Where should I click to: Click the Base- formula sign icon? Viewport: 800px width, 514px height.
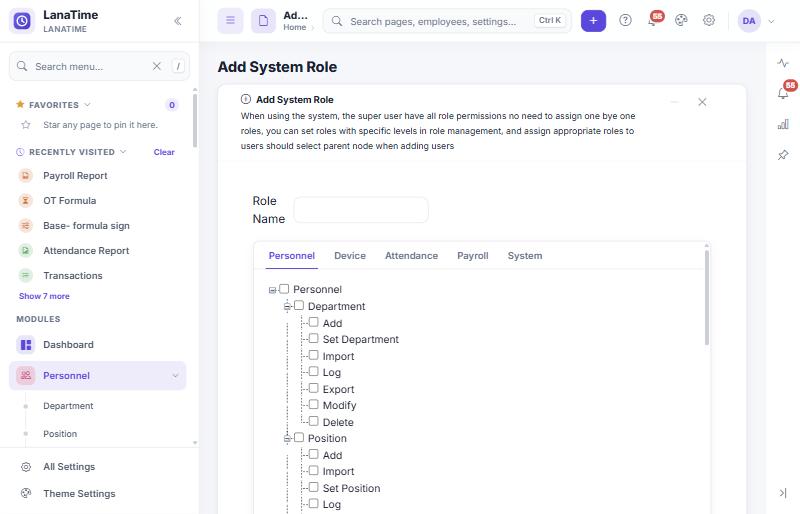(26, 226)
